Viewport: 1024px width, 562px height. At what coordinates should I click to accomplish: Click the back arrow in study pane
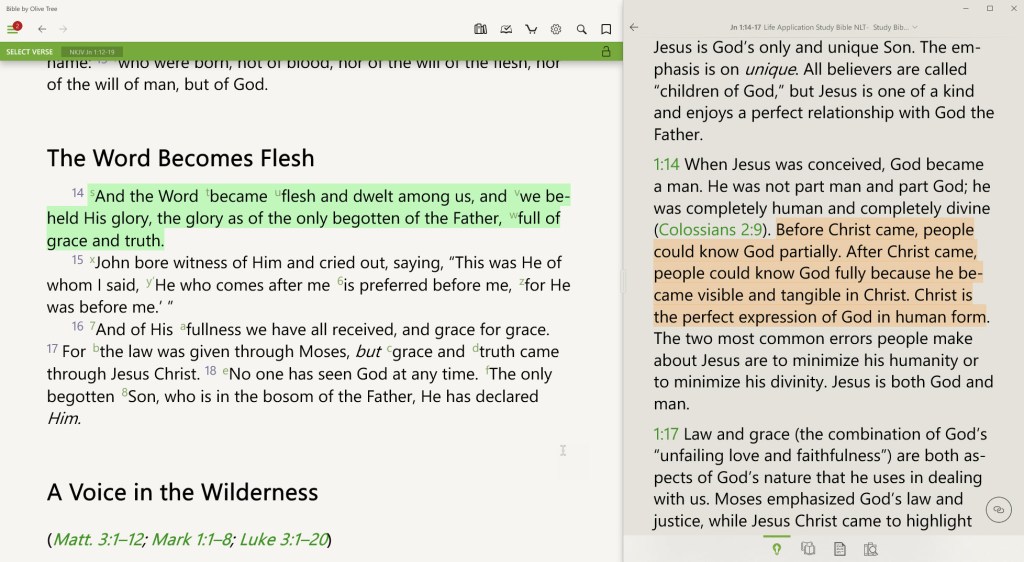pyautogui.click(x=634, y=27)
